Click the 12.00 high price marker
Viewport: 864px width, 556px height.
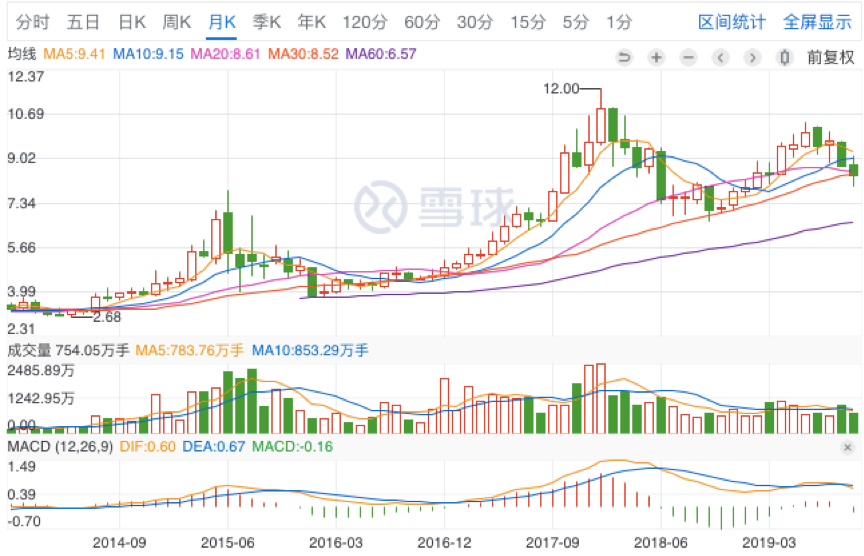click(x=561, y=89)
